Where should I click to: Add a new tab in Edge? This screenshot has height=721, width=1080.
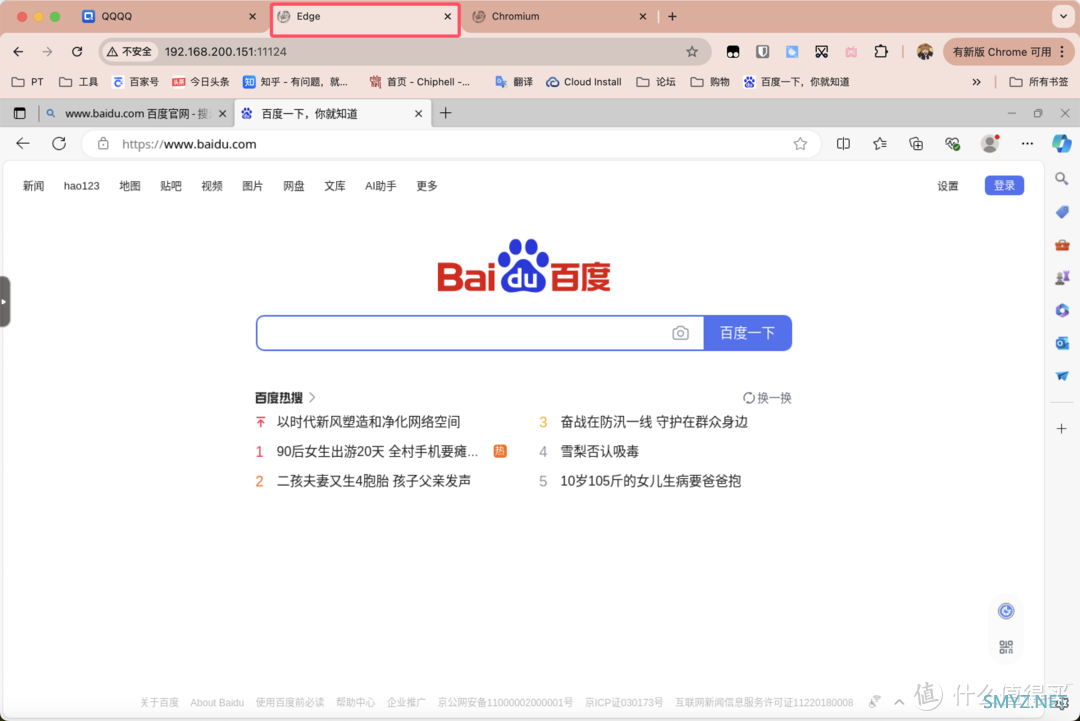[x=446, y=113]
